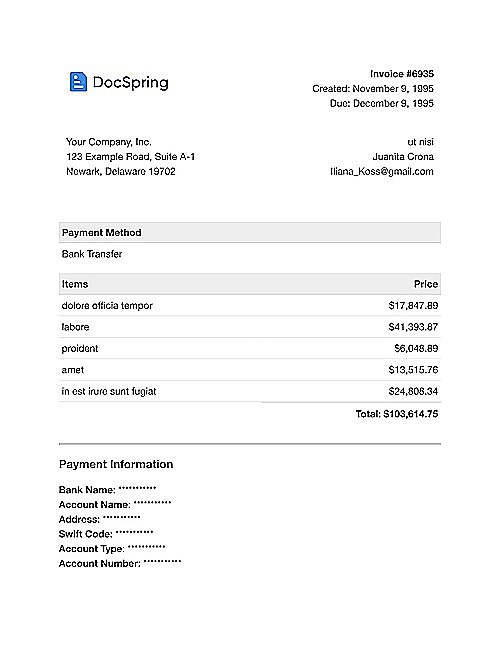Screen dimensions: 500x647
Task: Select the 'in est irure sunt fugiat' item
Action: click(x=109, y=392)
